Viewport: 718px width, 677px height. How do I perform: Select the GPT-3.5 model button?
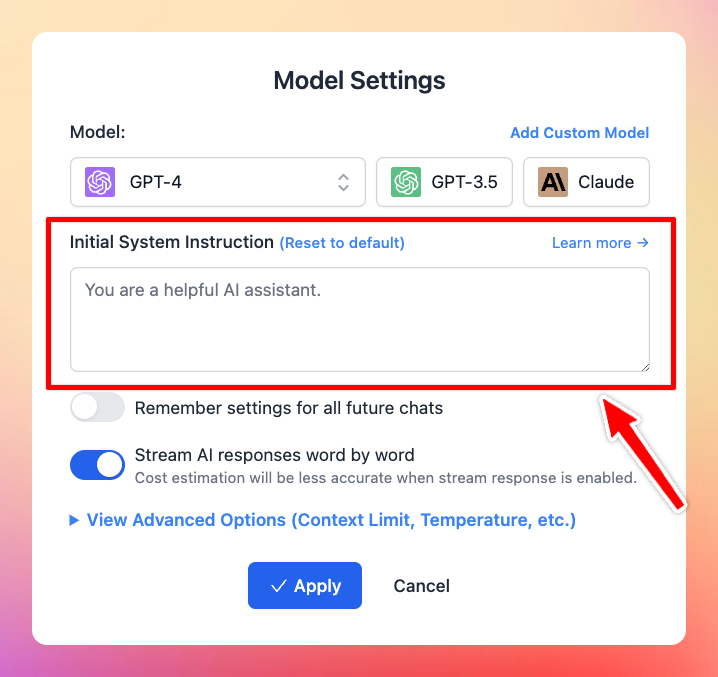pyautogui.click(x=444, y=182)
